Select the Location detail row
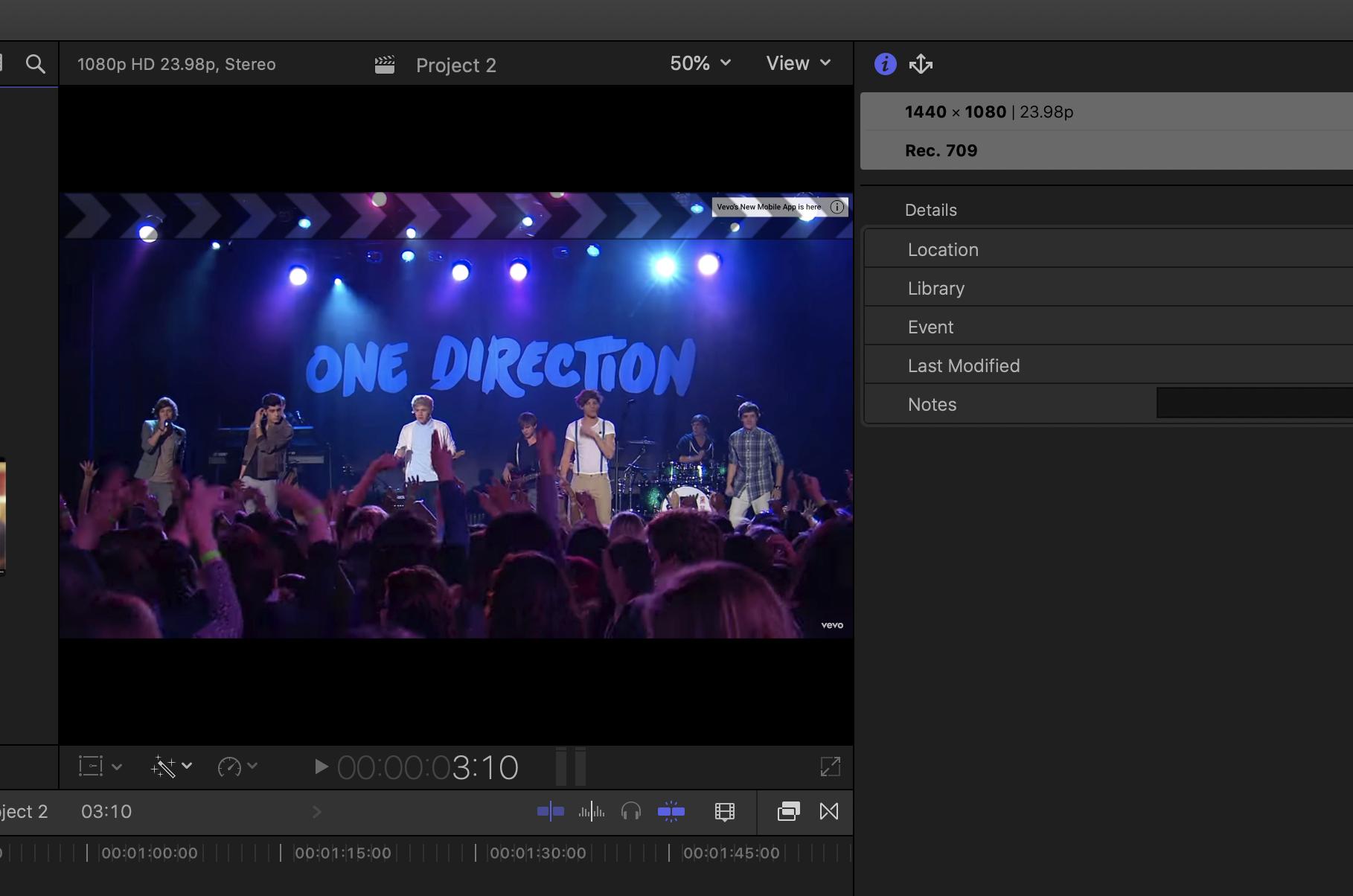This screenshot has height=896, width=1353. tap(1108, 249)
